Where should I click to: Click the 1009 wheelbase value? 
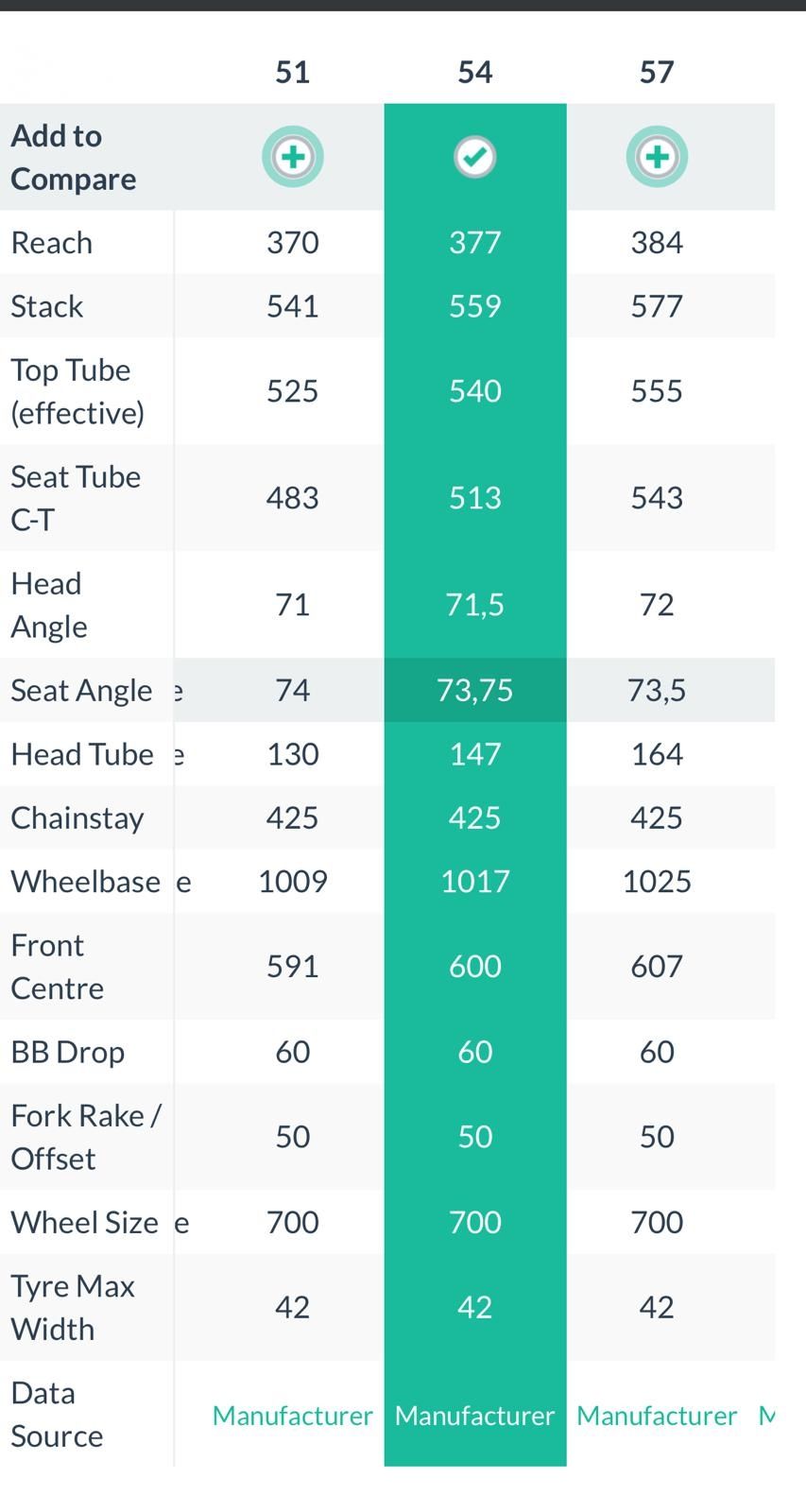click(x=293, y=882)
